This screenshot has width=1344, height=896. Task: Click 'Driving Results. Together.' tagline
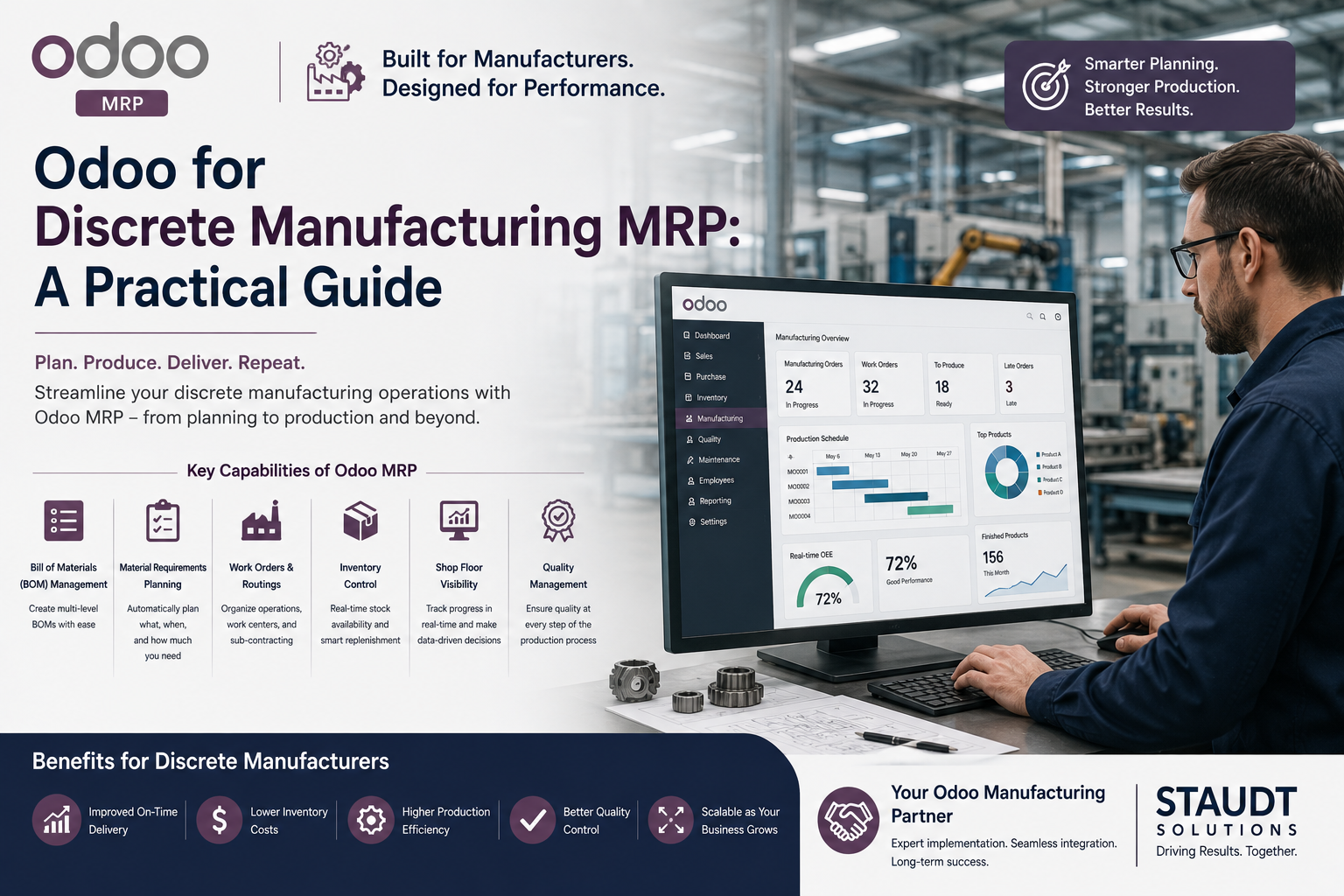(x=1227, y=851)
